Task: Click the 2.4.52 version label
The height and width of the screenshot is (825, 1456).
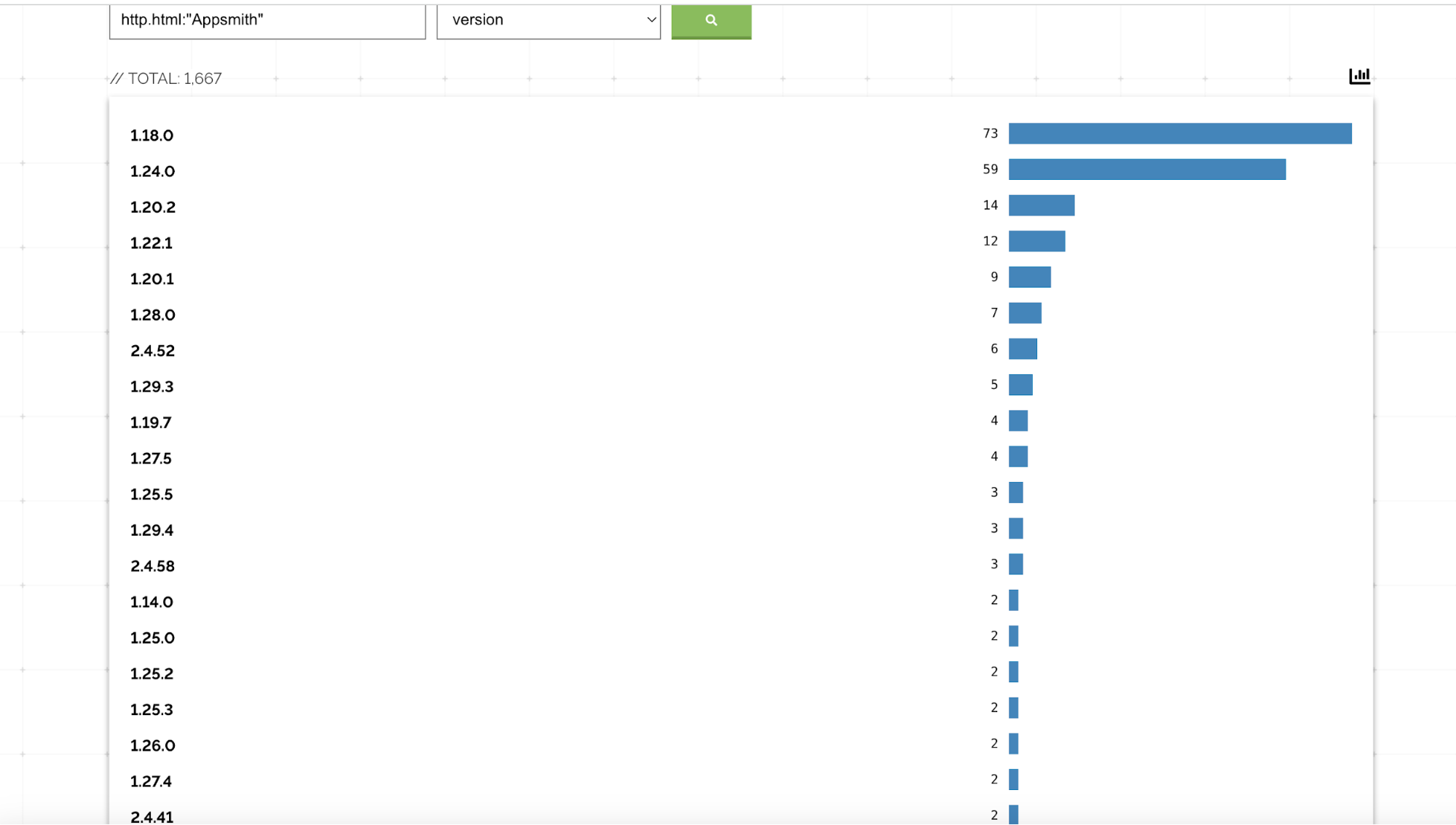Action: (x=152, y=351)
